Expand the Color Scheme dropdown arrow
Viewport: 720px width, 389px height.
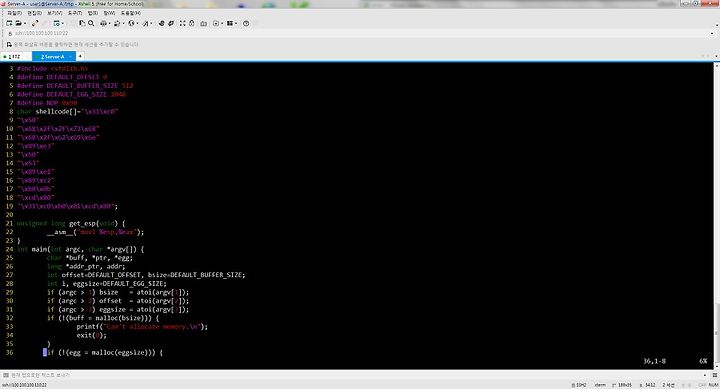pyautogui.click(x=123, y=23)
